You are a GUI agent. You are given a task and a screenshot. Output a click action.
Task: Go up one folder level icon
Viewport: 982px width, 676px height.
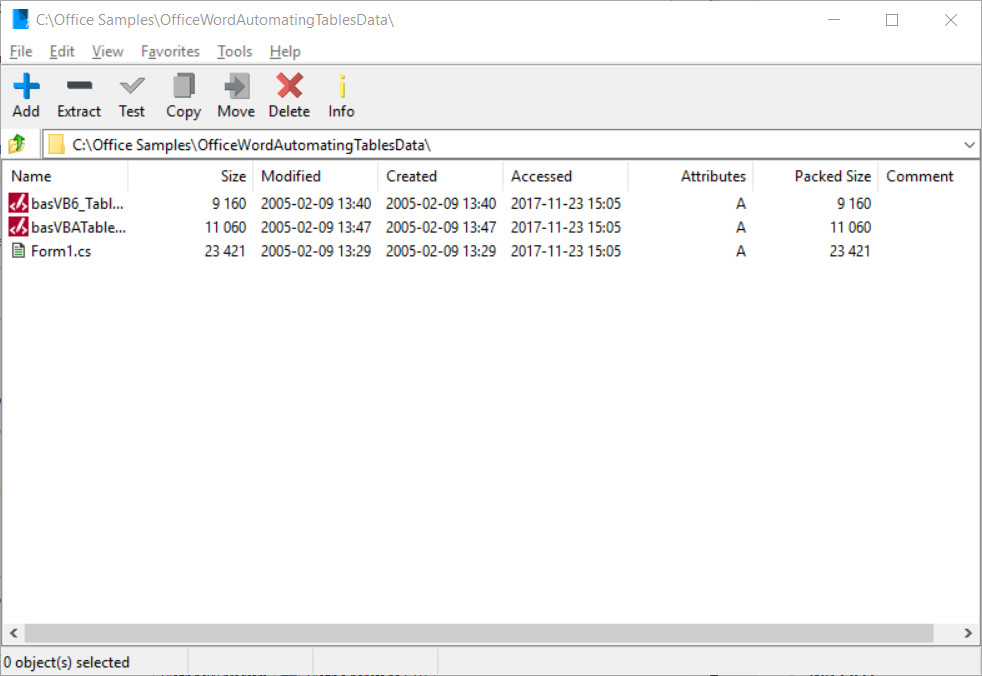(17, 145)
